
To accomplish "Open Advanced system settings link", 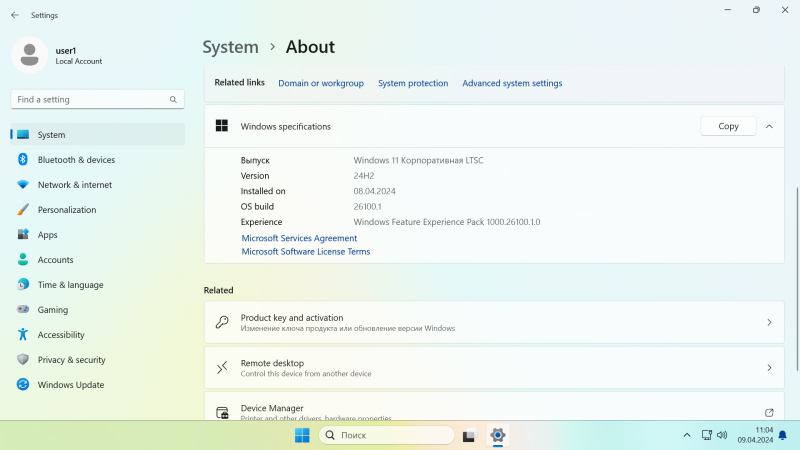I will [512, 83].
